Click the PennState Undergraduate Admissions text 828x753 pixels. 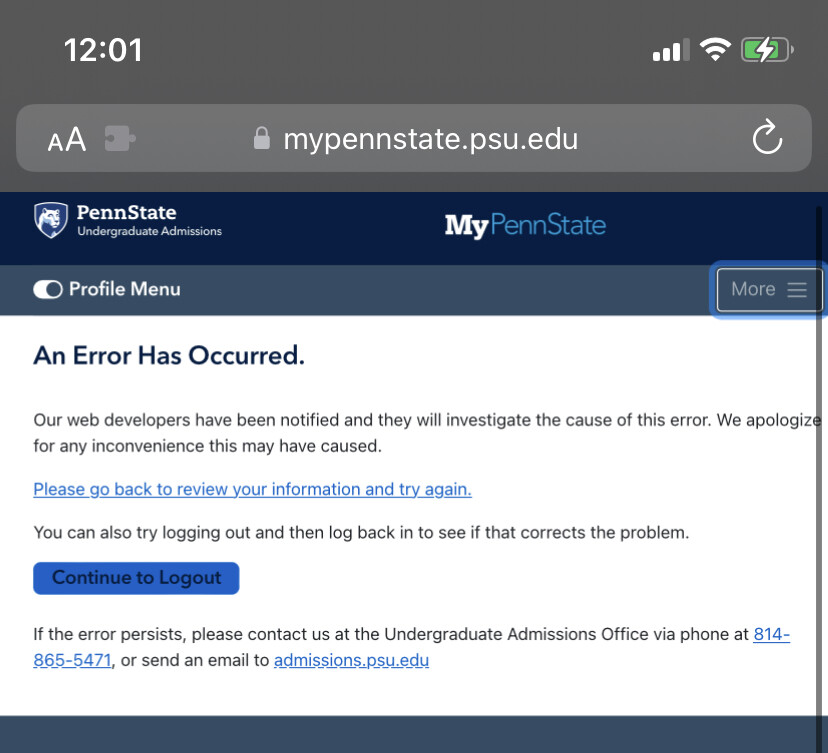[x=149, y=220]
